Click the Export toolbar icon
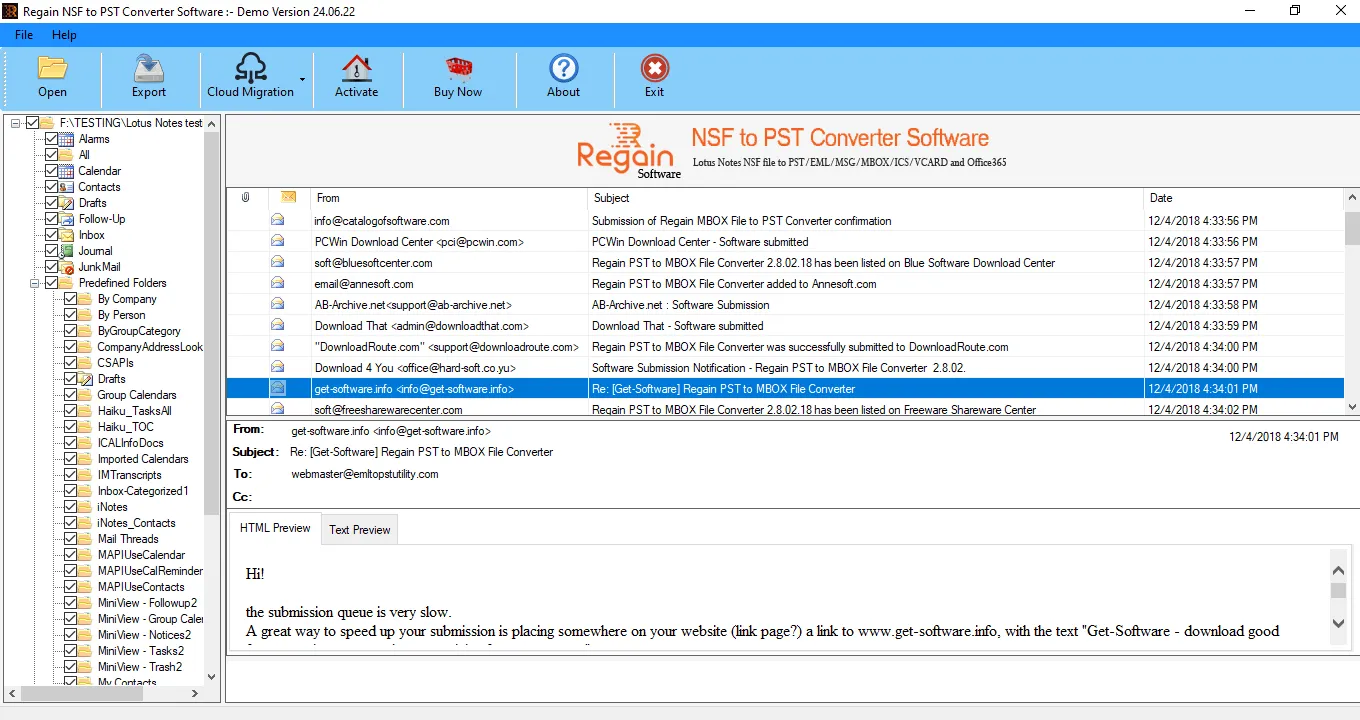 pyautogui.click(x=149, y=68)
